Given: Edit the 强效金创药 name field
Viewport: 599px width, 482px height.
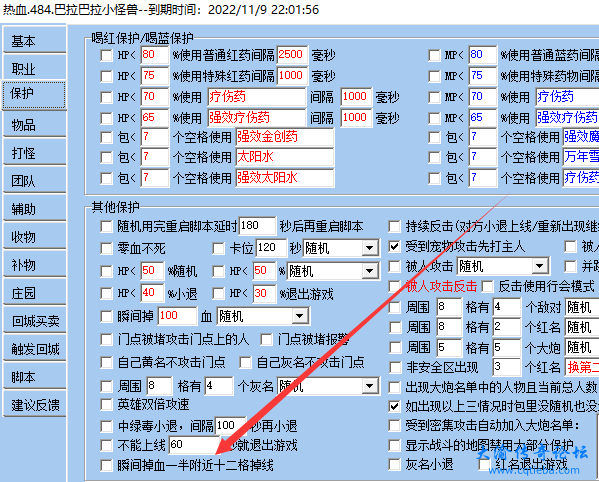Looking at the screenshot, I should [x=285, y=137].
